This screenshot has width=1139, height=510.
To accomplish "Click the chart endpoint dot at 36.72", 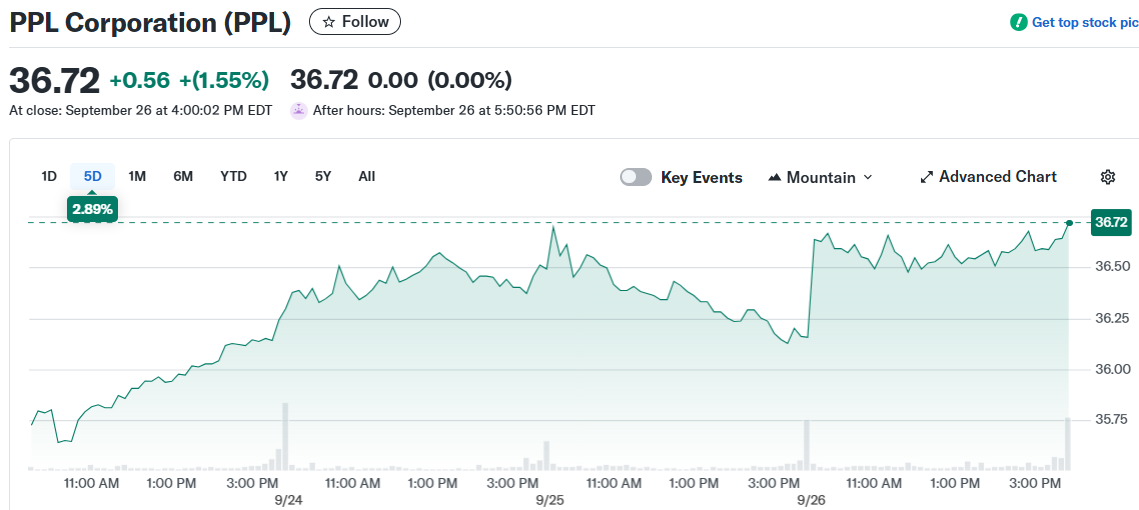I will coord(1069,222).
